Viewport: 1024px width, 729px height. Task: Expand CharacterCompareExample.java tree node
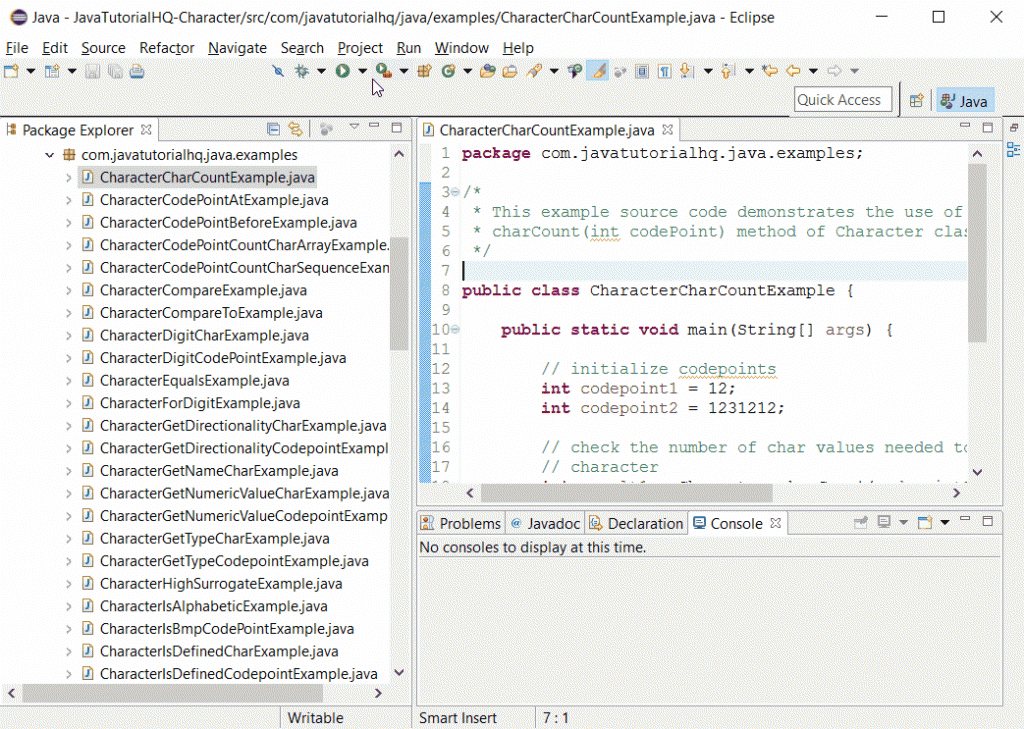69,290
